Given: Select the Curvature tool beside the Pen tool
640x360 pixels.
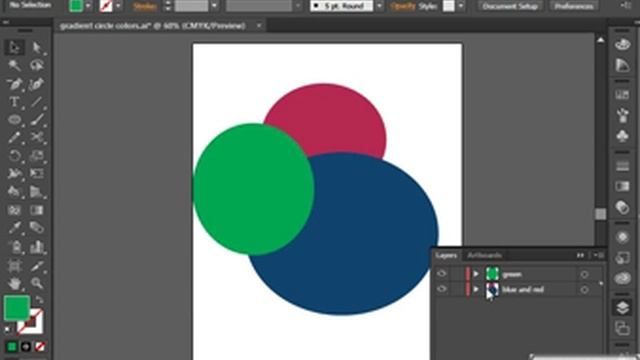Looking at the screenshot, I should (x=37, y=84).
